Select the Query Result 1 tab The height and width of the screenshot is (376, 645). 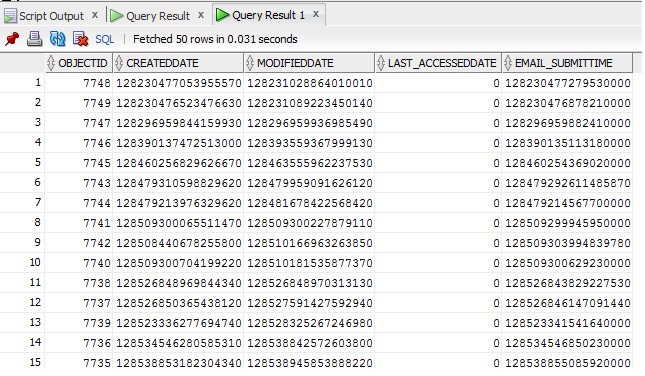(x=268, y=15)
